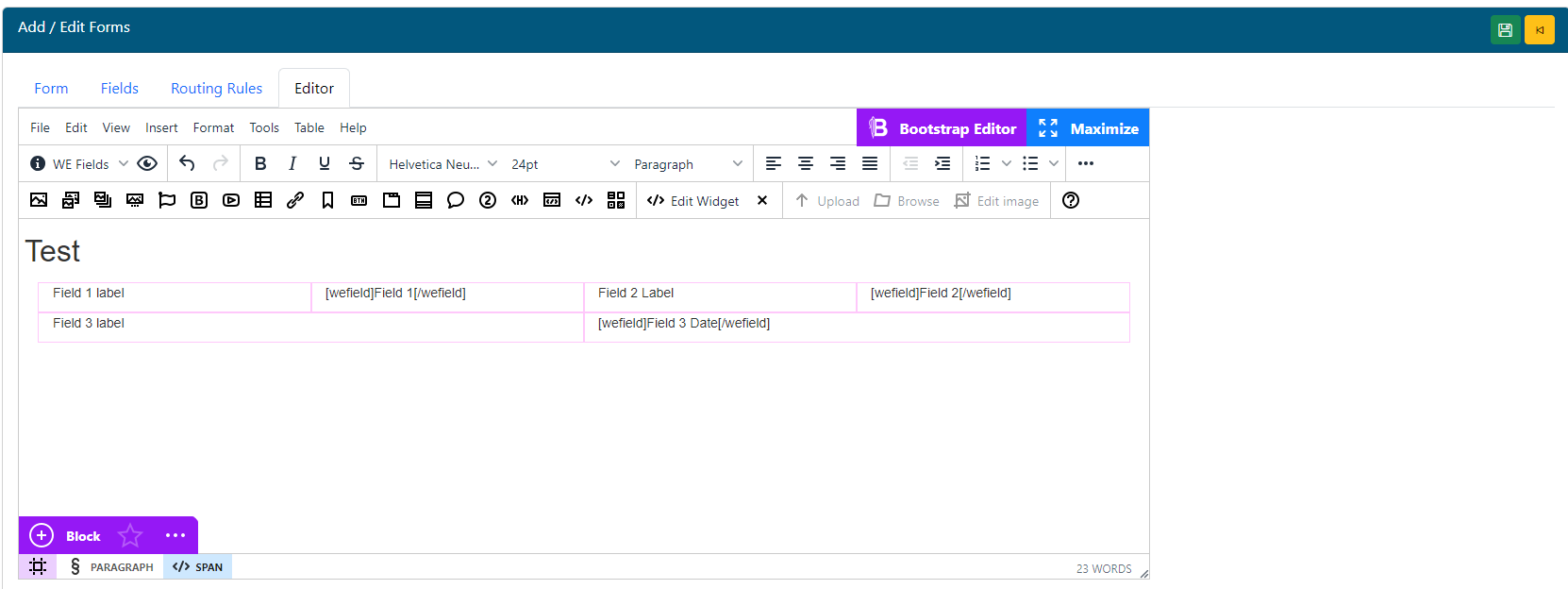Click the code window snippet icon
The width and height of the screenshot is (1568, 589).
coord(552,200)
